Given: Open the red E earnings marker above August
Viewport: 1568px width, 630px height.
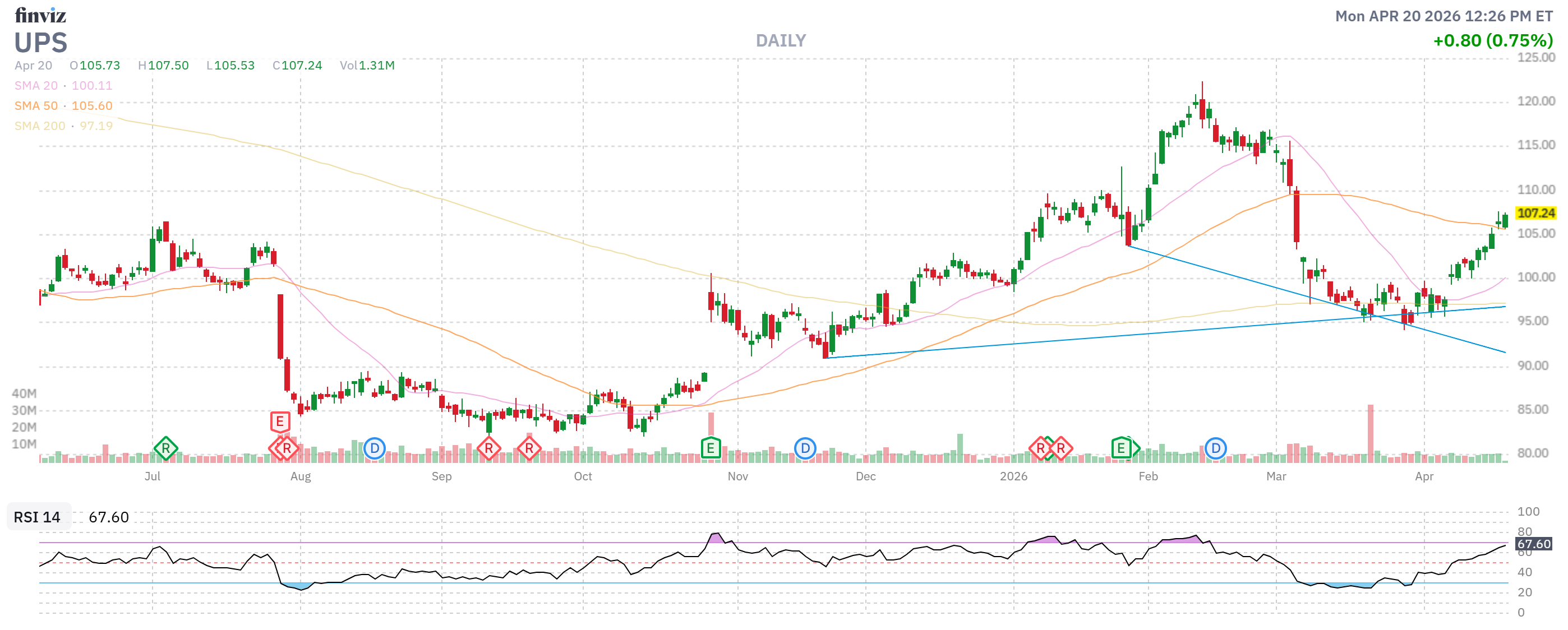Looking at the screenshot, I should coord(279,421).
